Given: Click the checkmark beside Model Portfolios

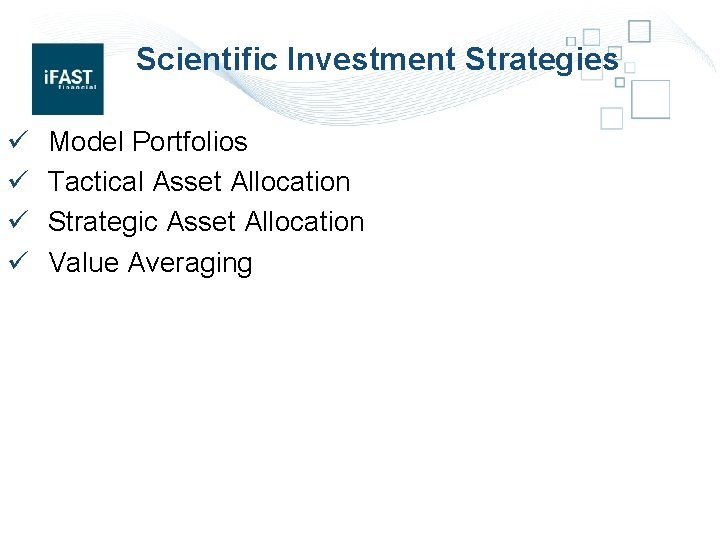Looking at the screenshot, I should [x=18, y=139].
